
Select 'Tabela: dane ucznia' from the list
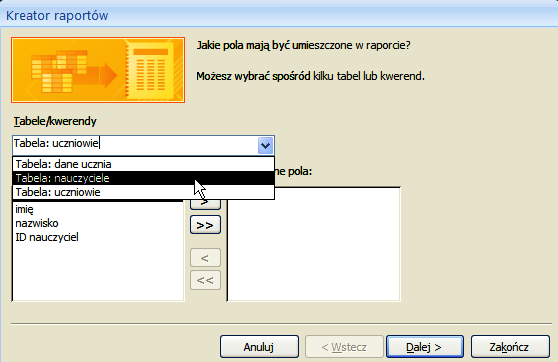pyautogui.click(x=143, y=164)
